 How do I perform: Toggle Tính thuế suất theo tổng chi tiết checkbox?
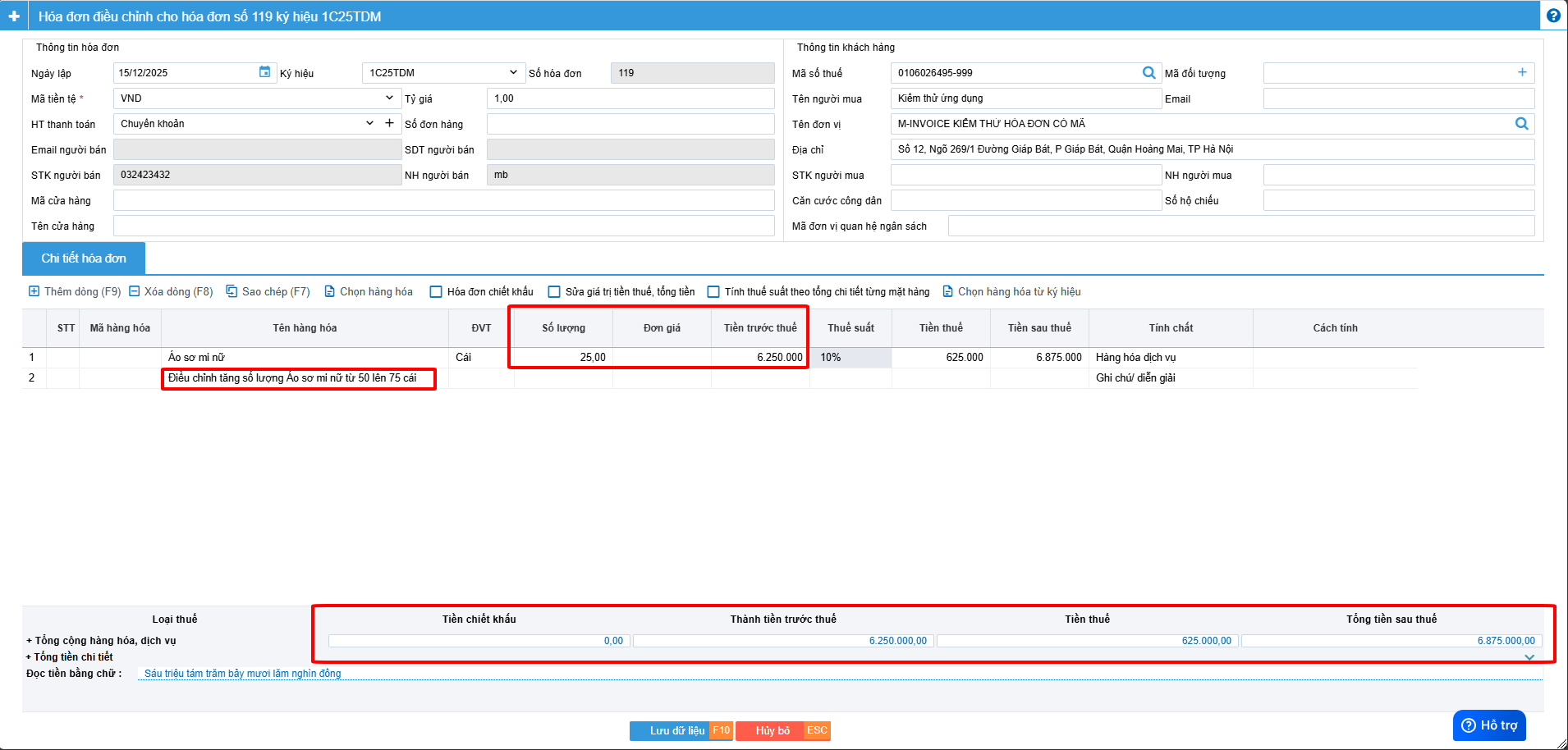tap(714, 292)
